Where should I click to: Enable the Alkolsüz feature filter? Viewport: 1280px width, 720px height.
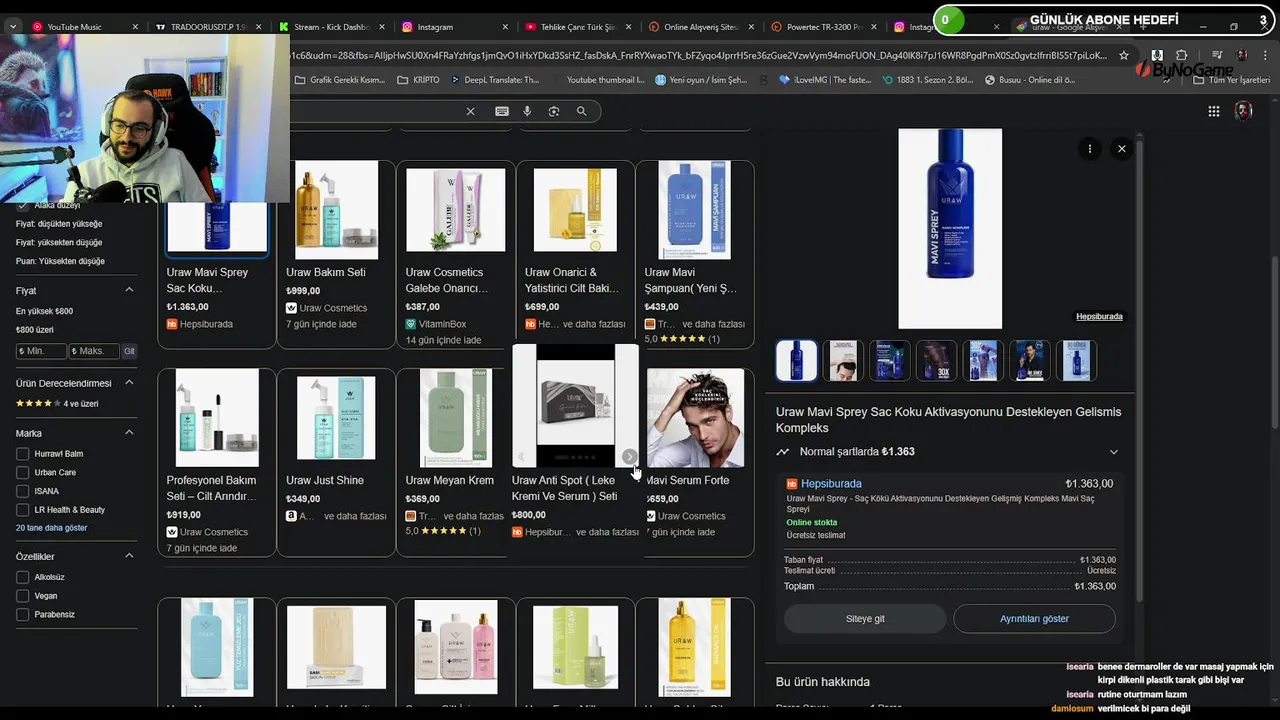click(x=23, y=577)
